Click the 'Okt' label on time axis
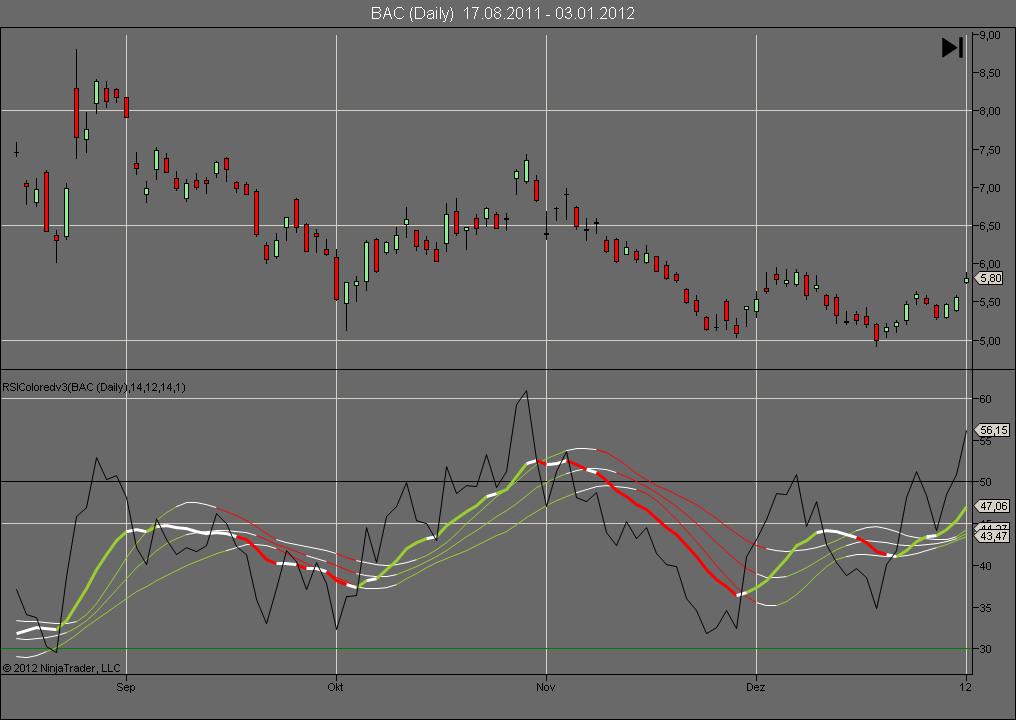1016x720 pixels. (336, 686)
